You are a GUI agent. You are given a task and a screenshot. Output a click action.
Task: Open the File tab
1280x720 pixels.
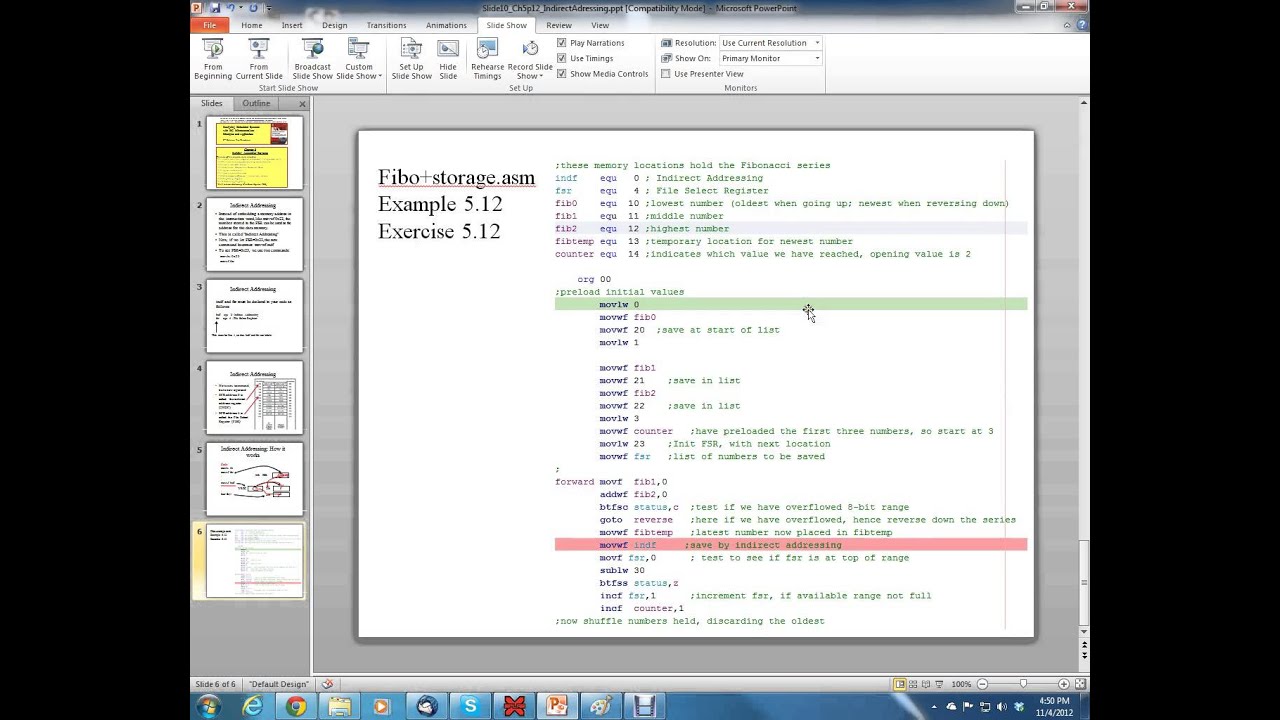209,25
